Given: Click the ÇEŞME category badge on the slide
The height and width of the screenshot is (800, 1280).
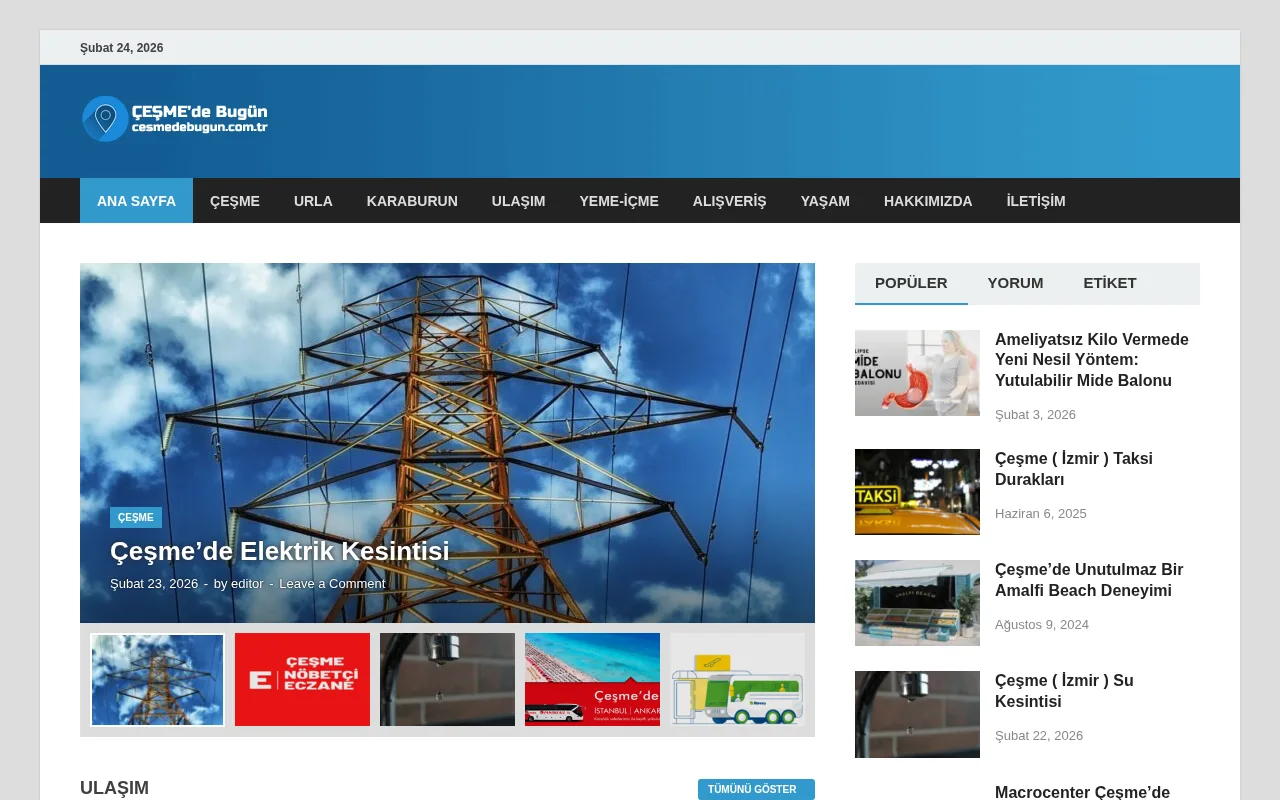Looking at the screenshot, I should coord(135,517).
